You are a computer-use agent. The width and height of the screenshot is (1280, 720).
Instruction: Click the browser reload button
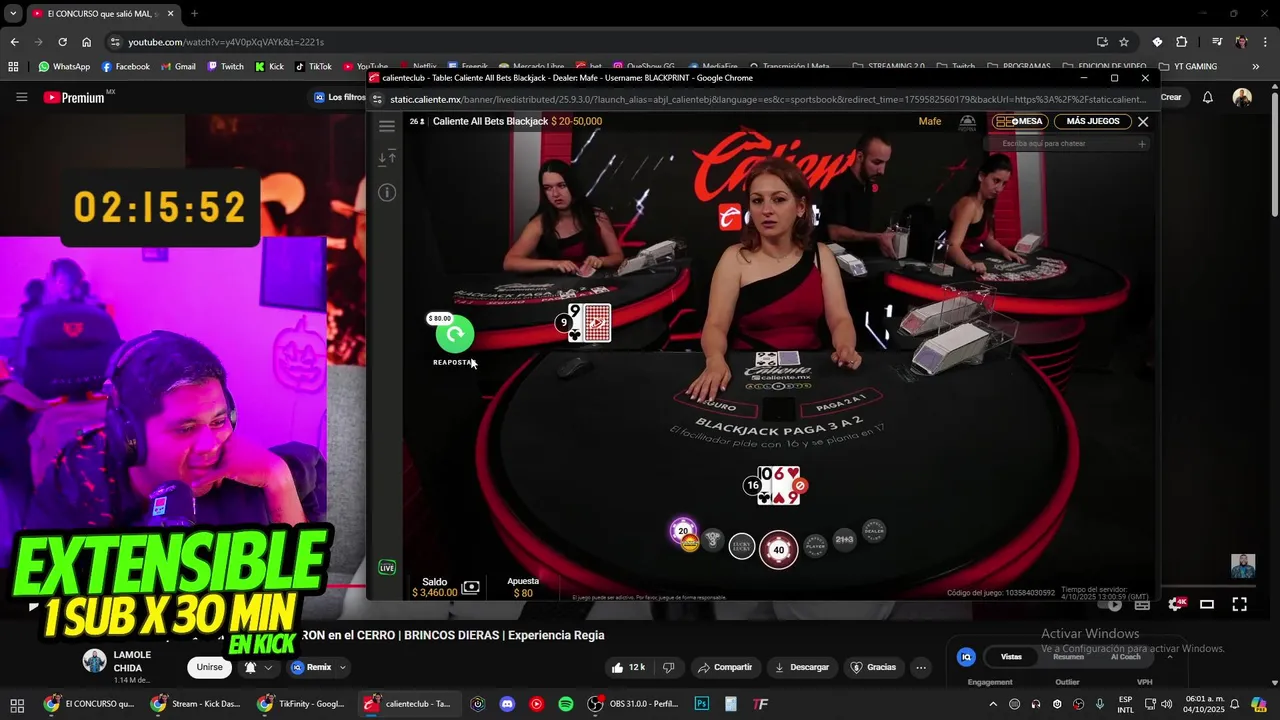pyautogui.click(x=62, y=42)
